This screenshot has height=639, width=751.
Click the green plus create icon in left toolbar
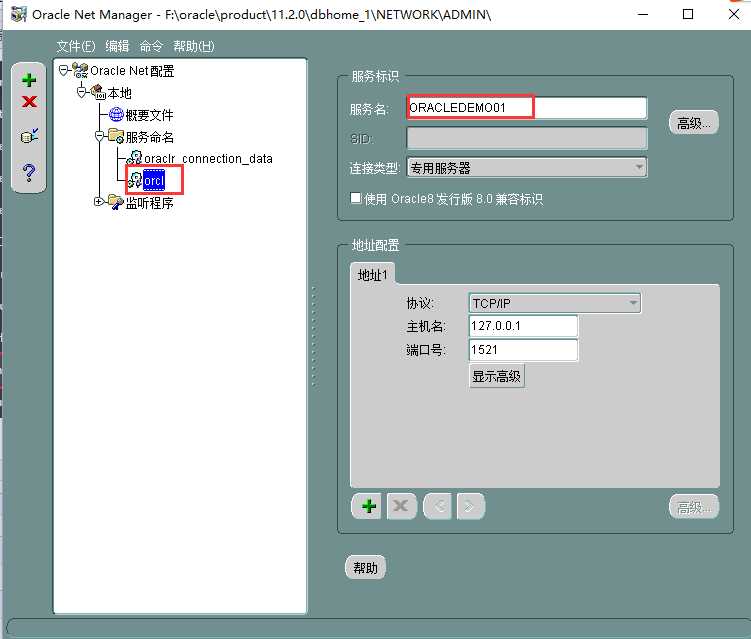(x=29, y=80)
